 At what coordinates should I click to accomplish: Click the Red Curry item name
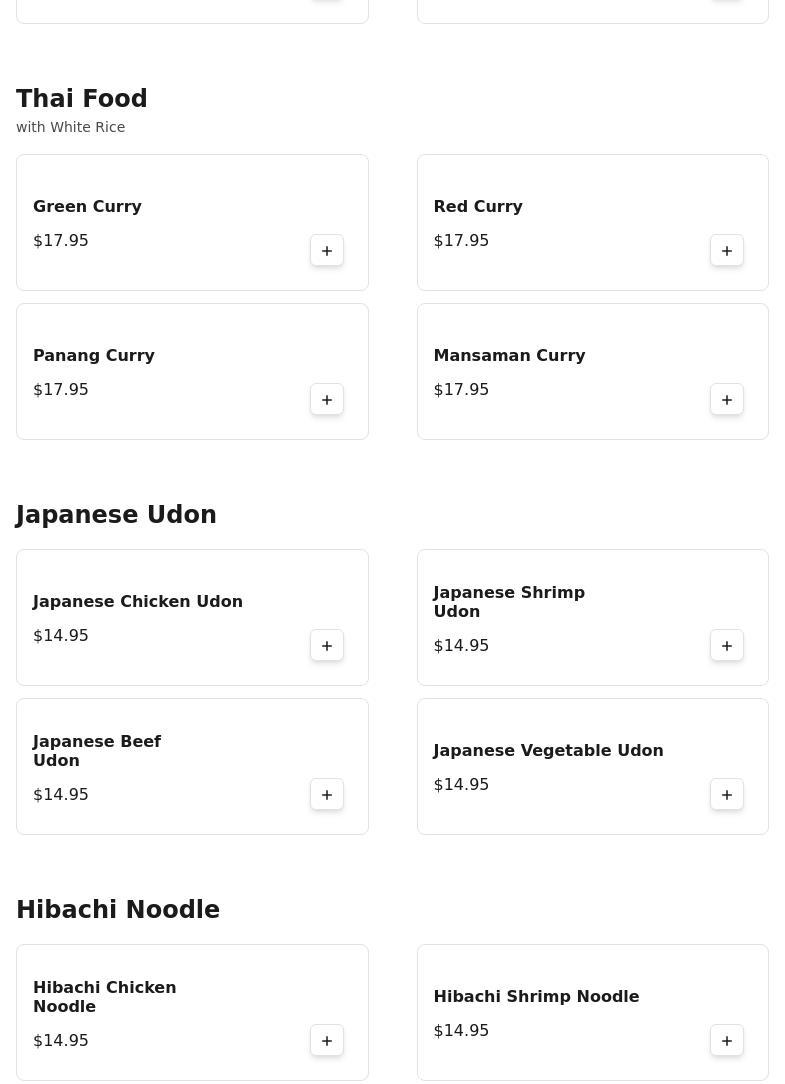(x=478, y=206)
